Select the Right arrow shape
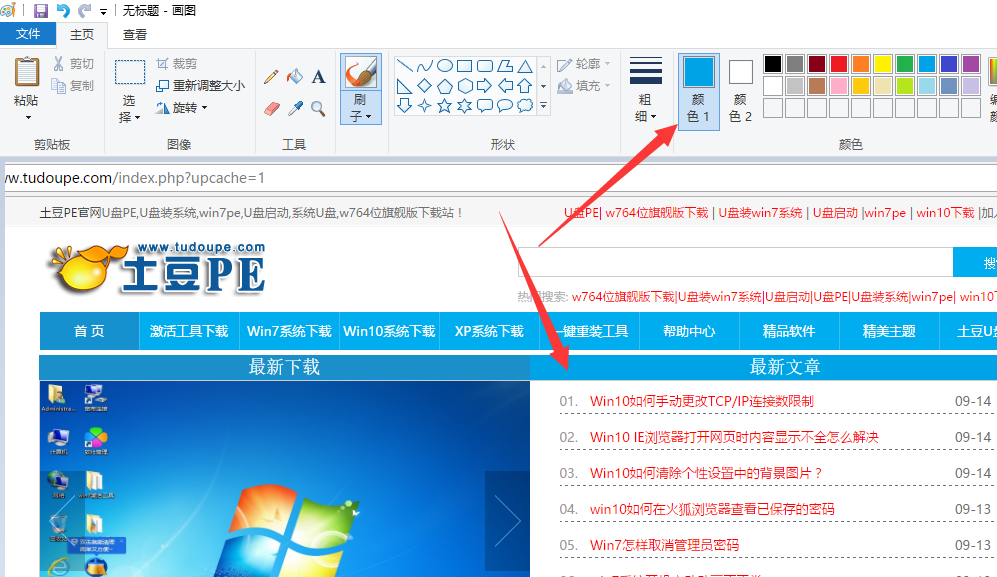 click(x=485, y=86)
